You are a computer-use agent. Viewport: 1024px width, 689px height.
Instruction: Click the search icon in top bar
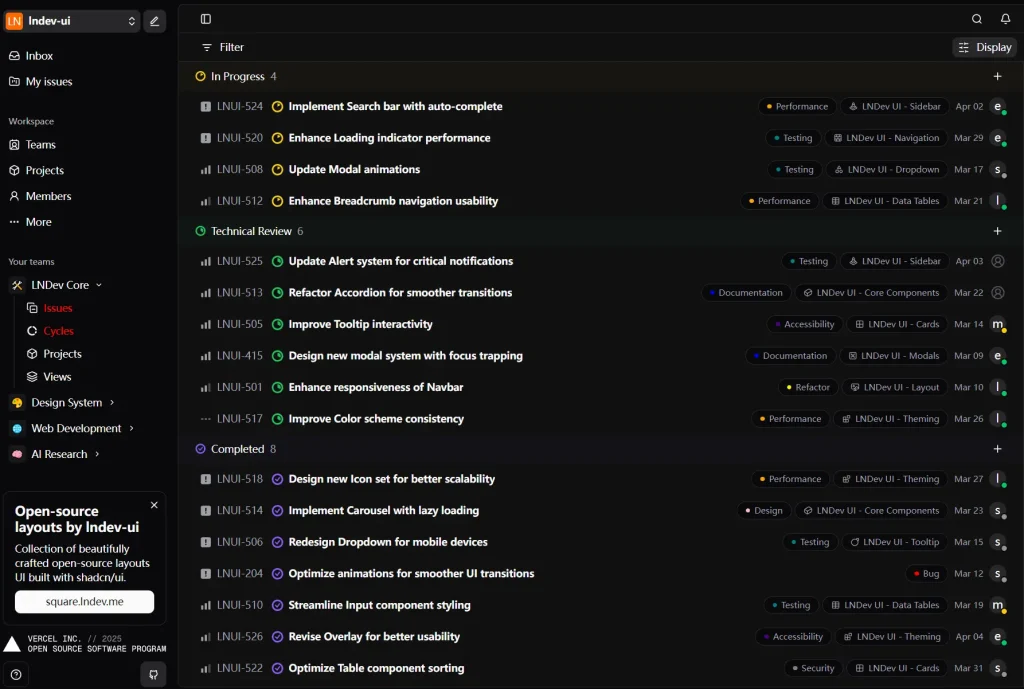[977, 19]
